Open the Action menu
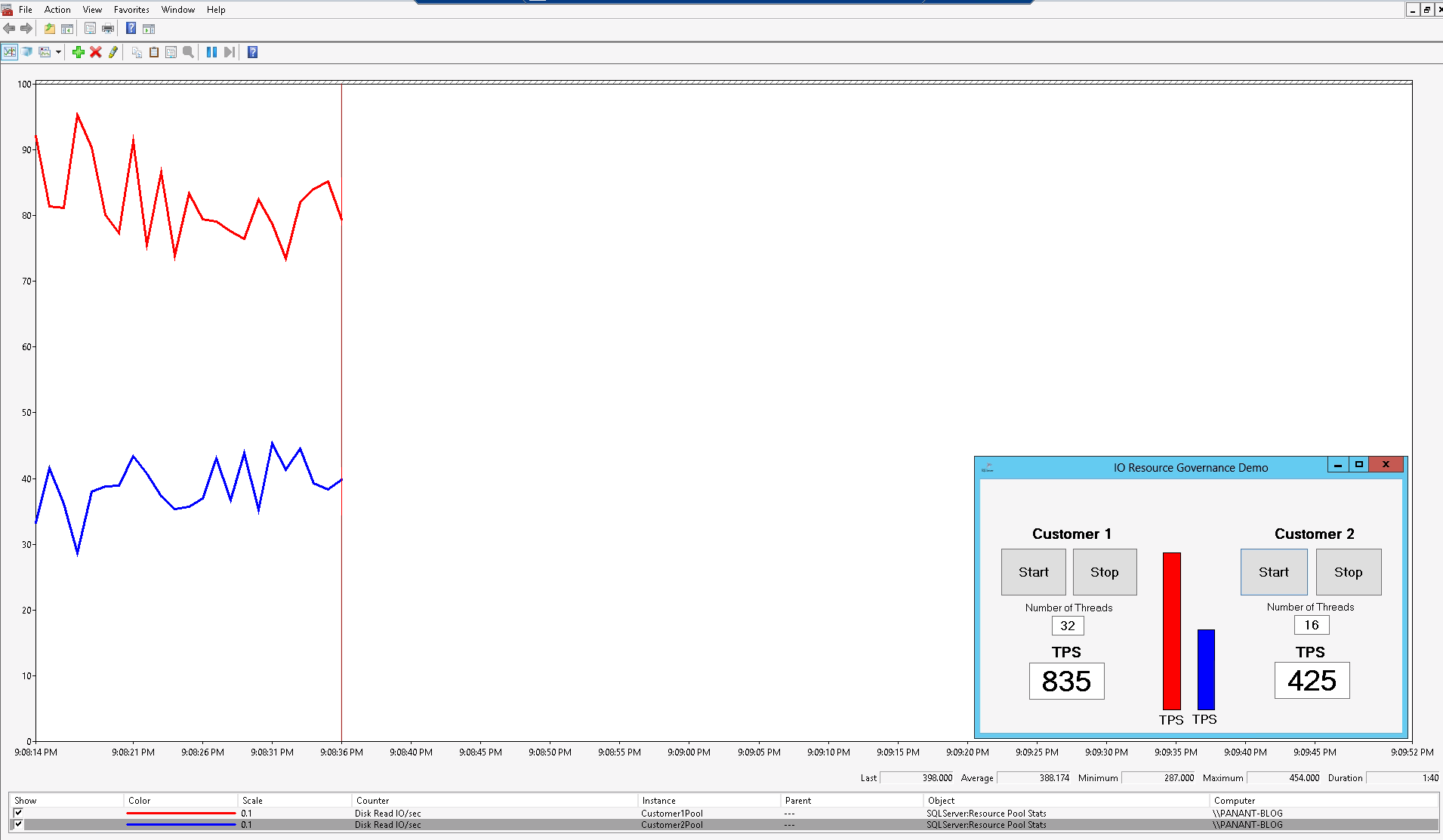1443x840 pixels. point(57,10)
